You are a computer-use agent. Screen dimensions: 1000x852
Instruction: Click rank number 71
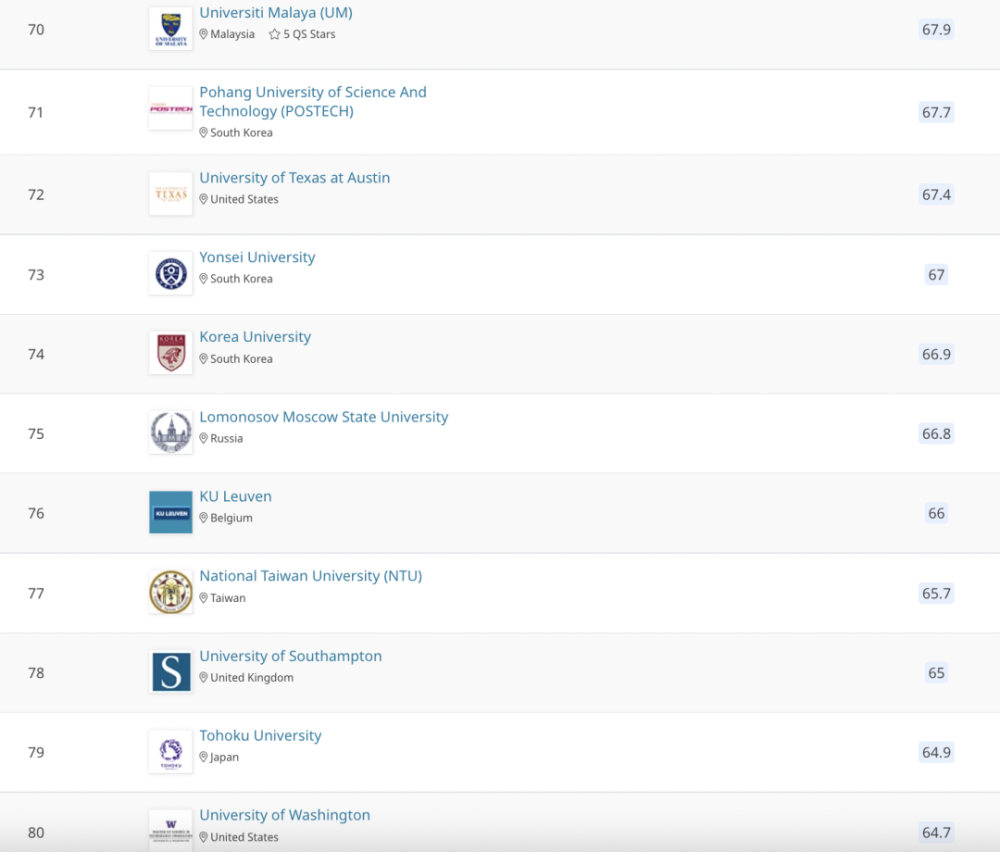pyautogui.click(x=36, y=112)
